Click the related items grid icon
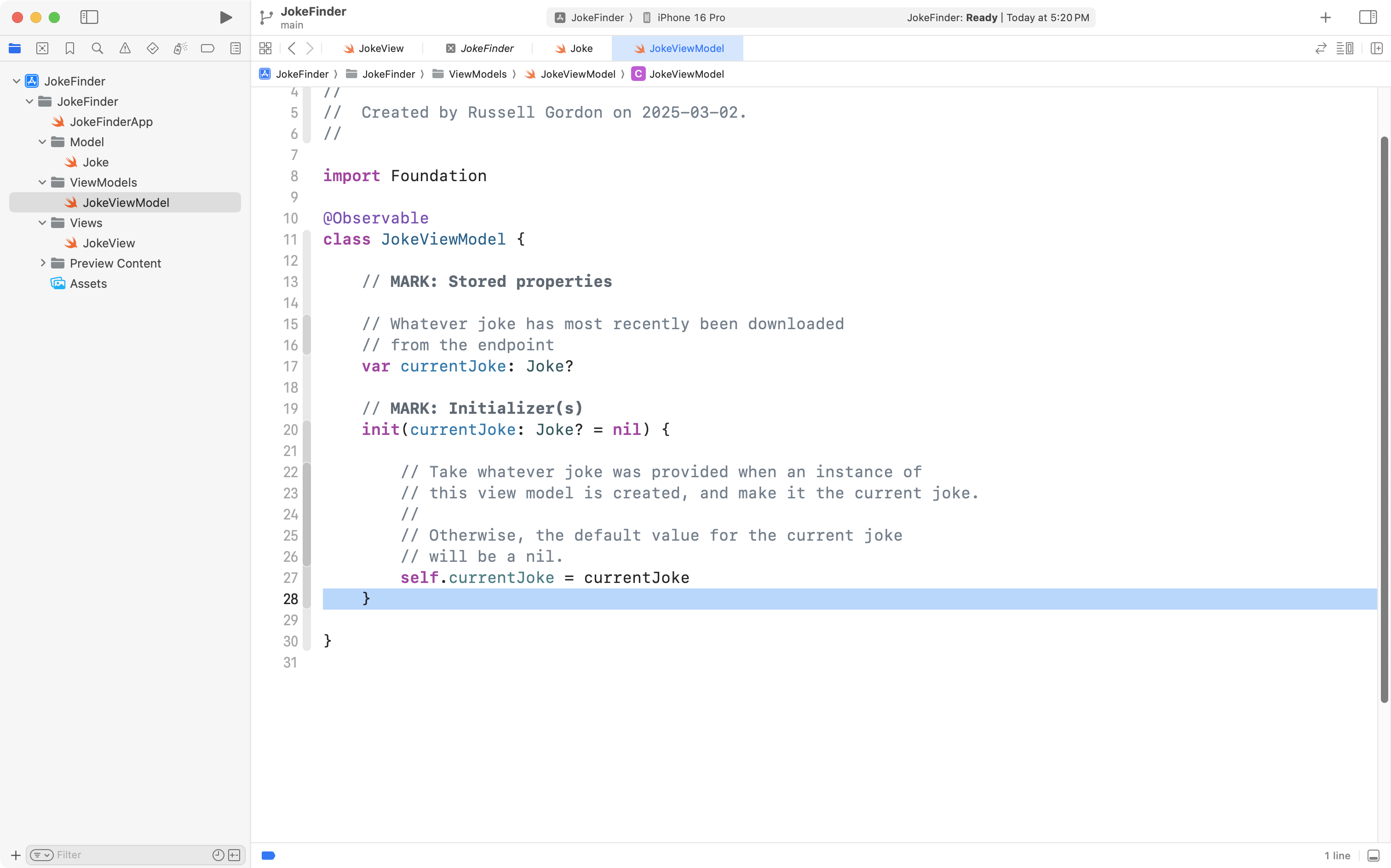Screen dimensions: 1391x868 [x=265, y=48]
